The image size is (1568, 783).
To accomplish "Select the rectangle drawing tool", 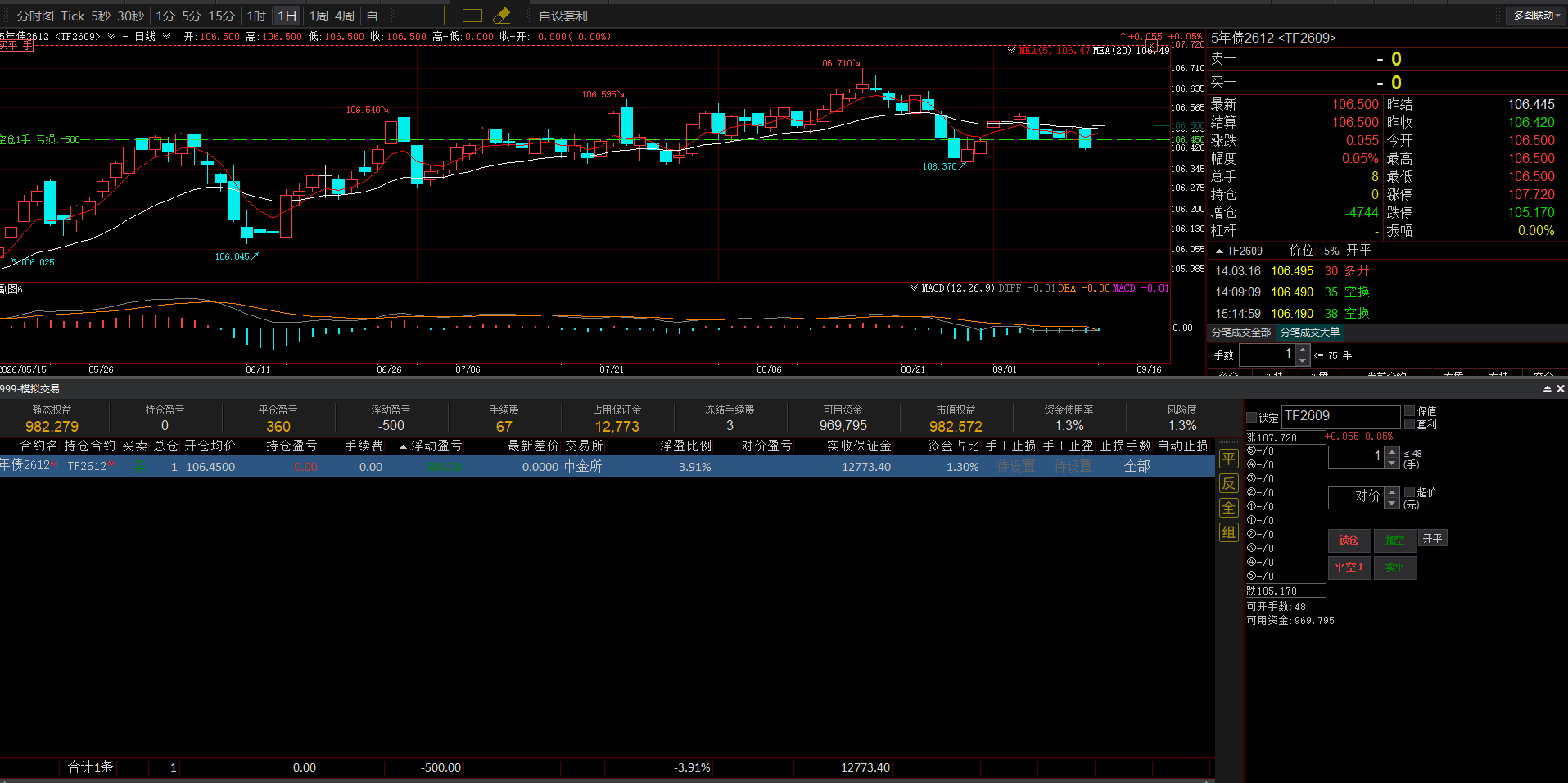I will 472,16.
